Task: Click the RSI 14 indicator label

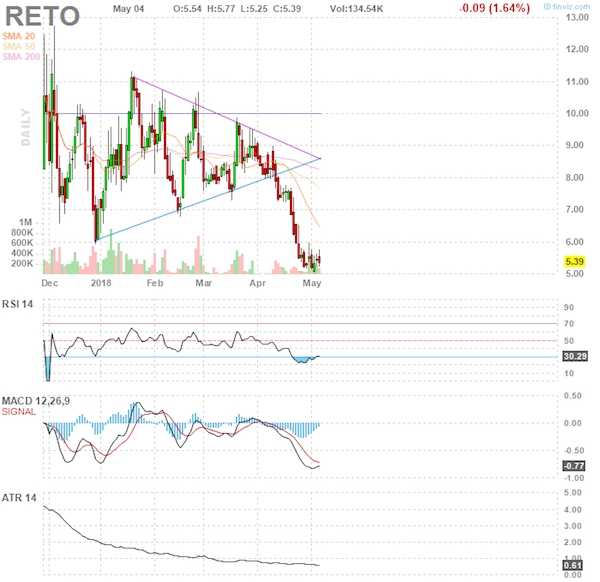Action: point(22,304)
